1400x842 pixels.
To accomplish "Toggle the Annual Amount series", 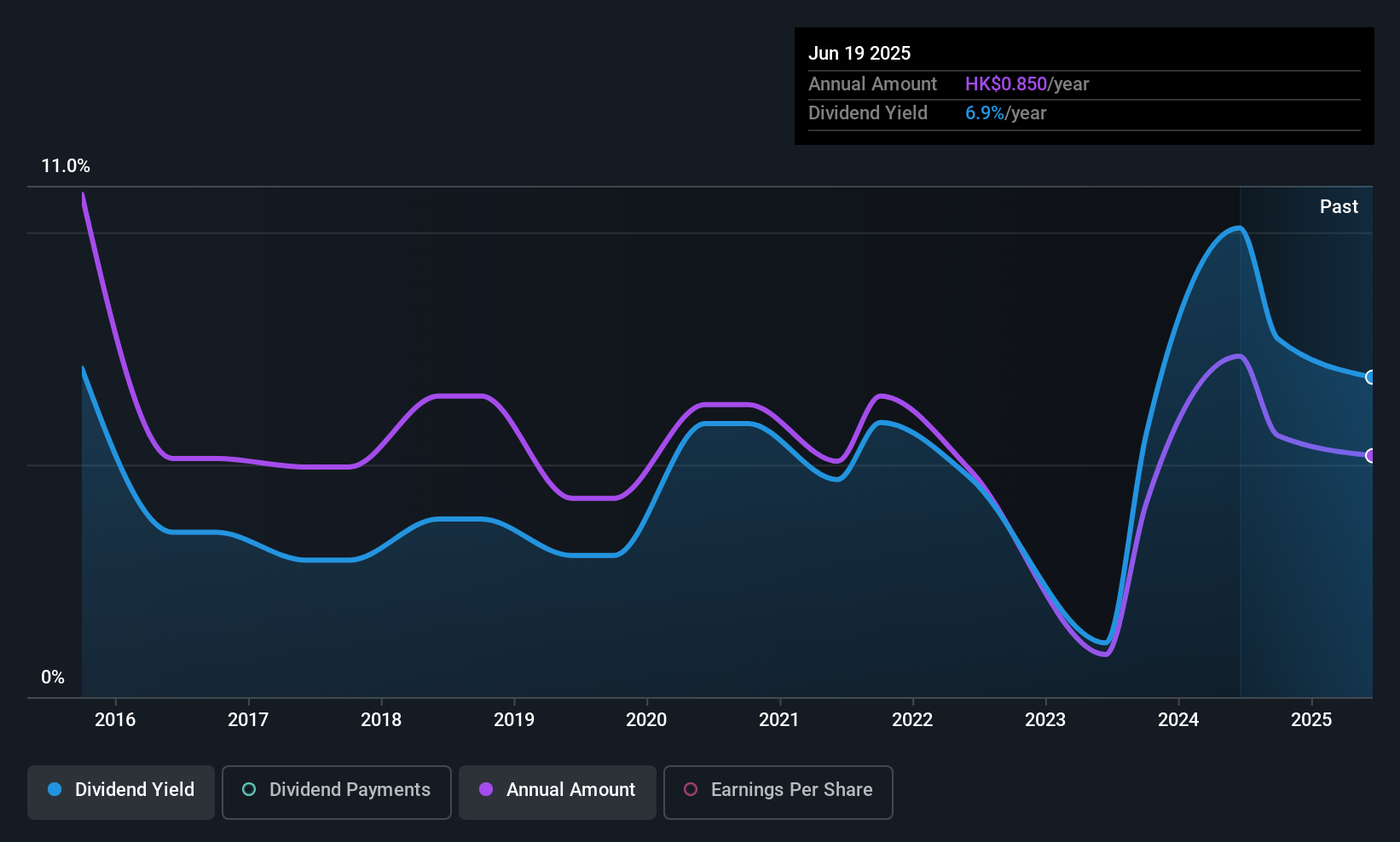I will pos(558,792).
